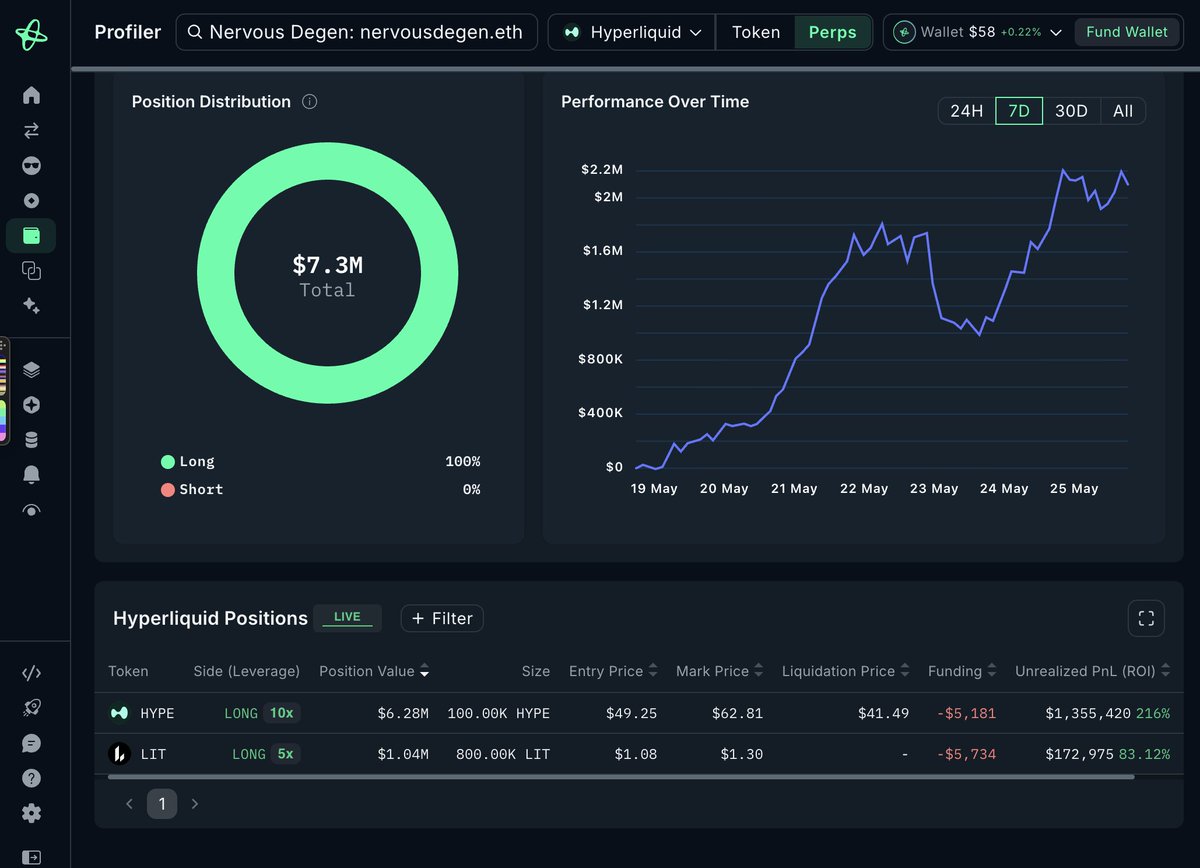Click the 800.00K LIT size cell
Image resolution: width=1200 pixels, height=868 pixels.
[x=503, y=754]
